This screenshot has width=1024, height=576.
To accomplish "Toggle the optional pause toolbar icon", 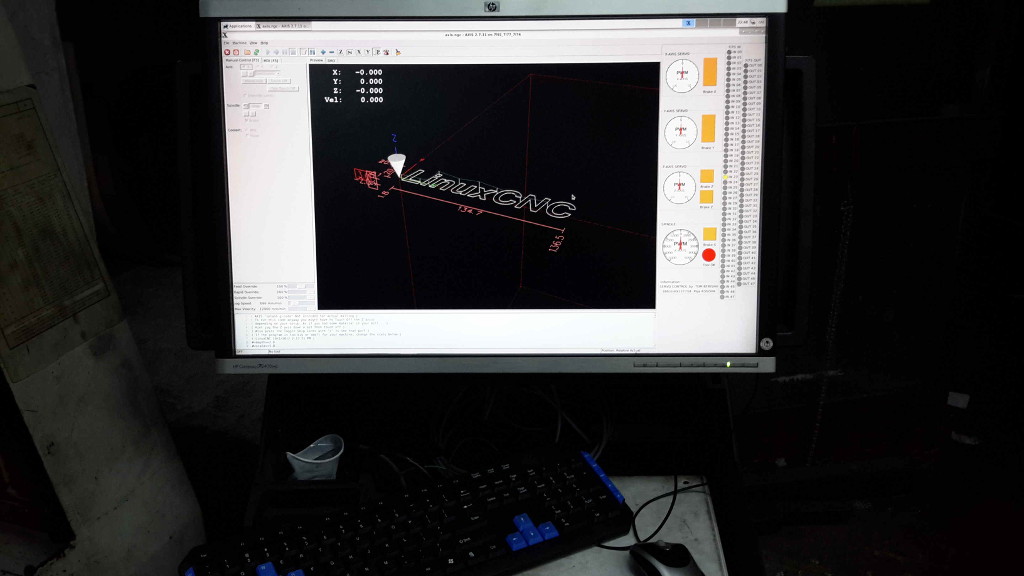I will click(312, 52).
